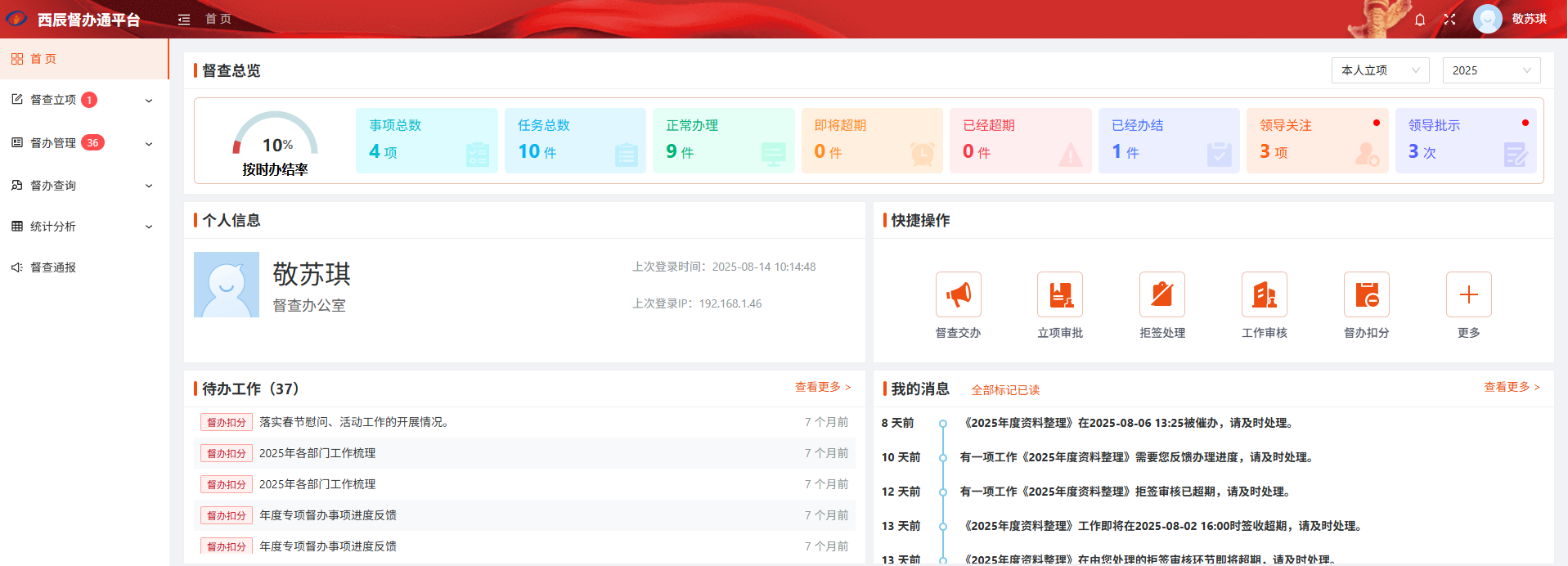The width and height of the screenshot is (1568, 566).
Task: Collapse the sidebar with menu fold icon
Action: 184,20
